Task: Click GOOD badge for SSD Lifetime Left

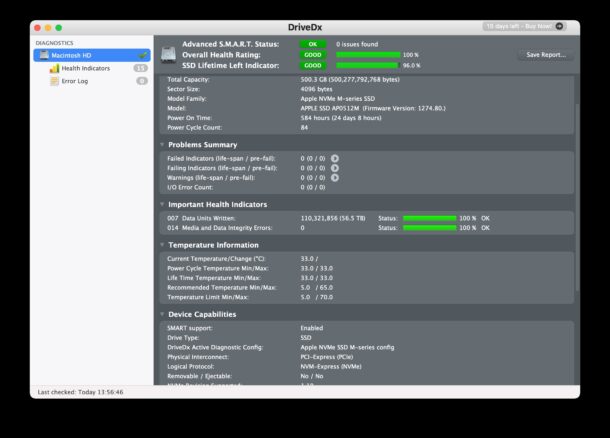Action: point(313,65)
